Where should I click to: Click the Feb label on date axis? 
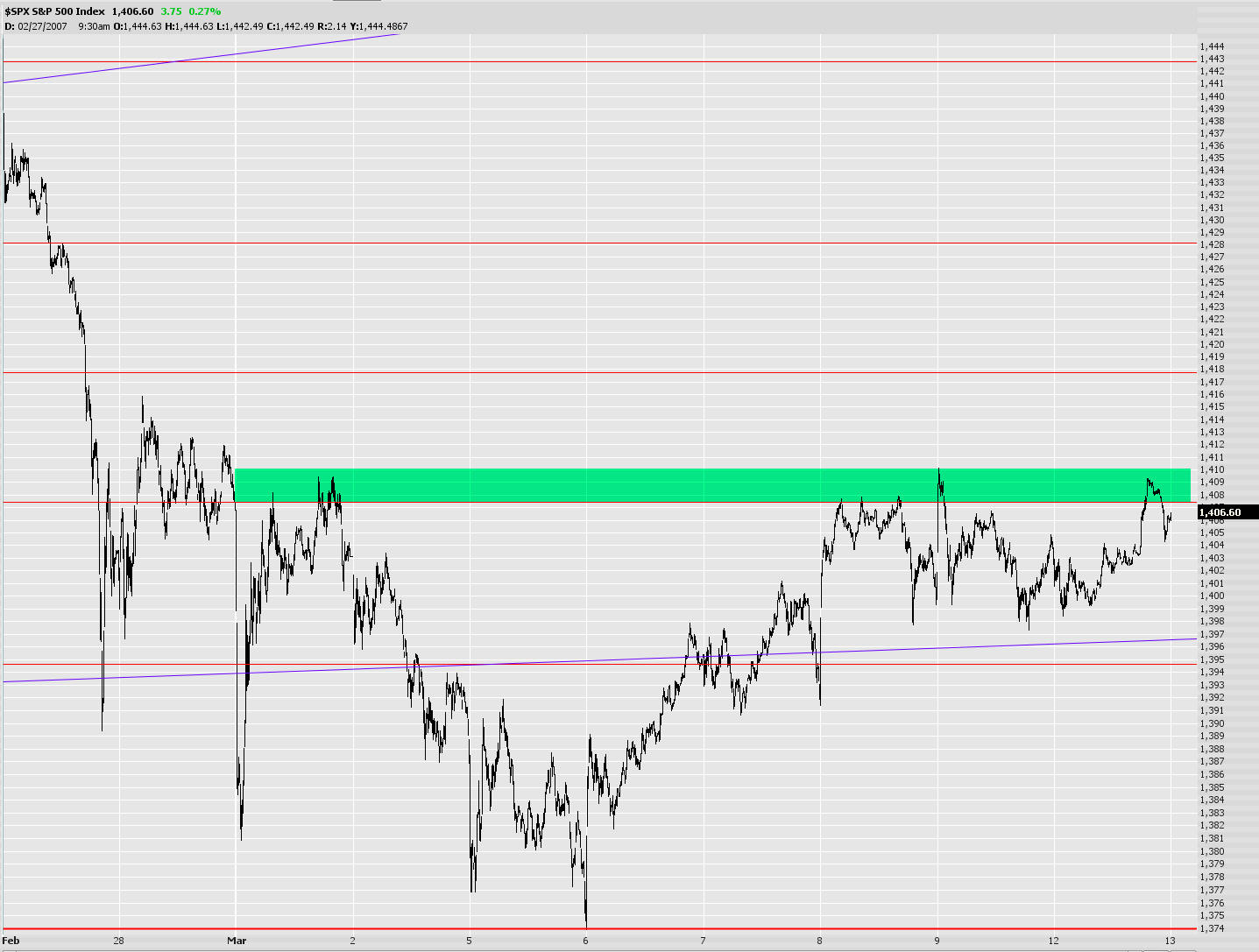point(11,941)
